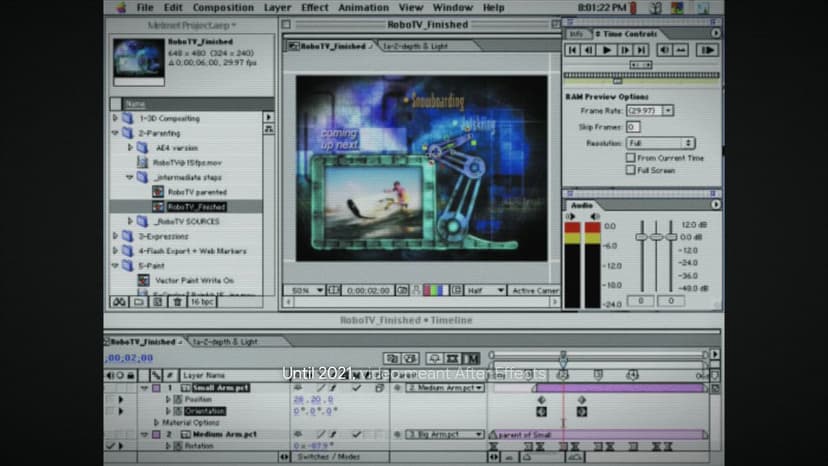The height and width of the screenshot is (466, 828).
Task: Collapse Small Arm.pct layer properties
Action: pos(144,388)
